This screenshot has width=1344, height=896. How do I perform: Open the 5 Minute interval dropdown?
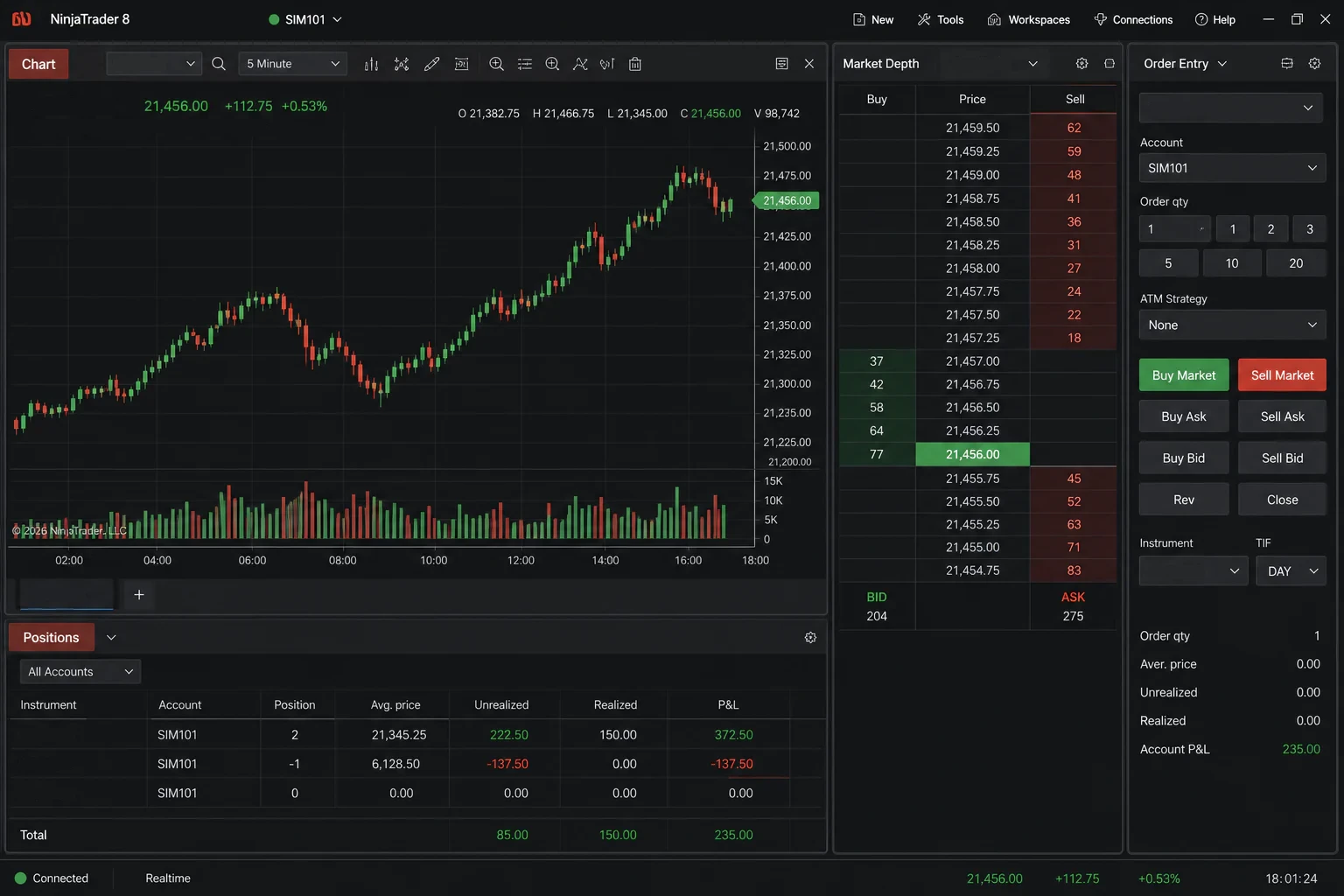point(292,64)
